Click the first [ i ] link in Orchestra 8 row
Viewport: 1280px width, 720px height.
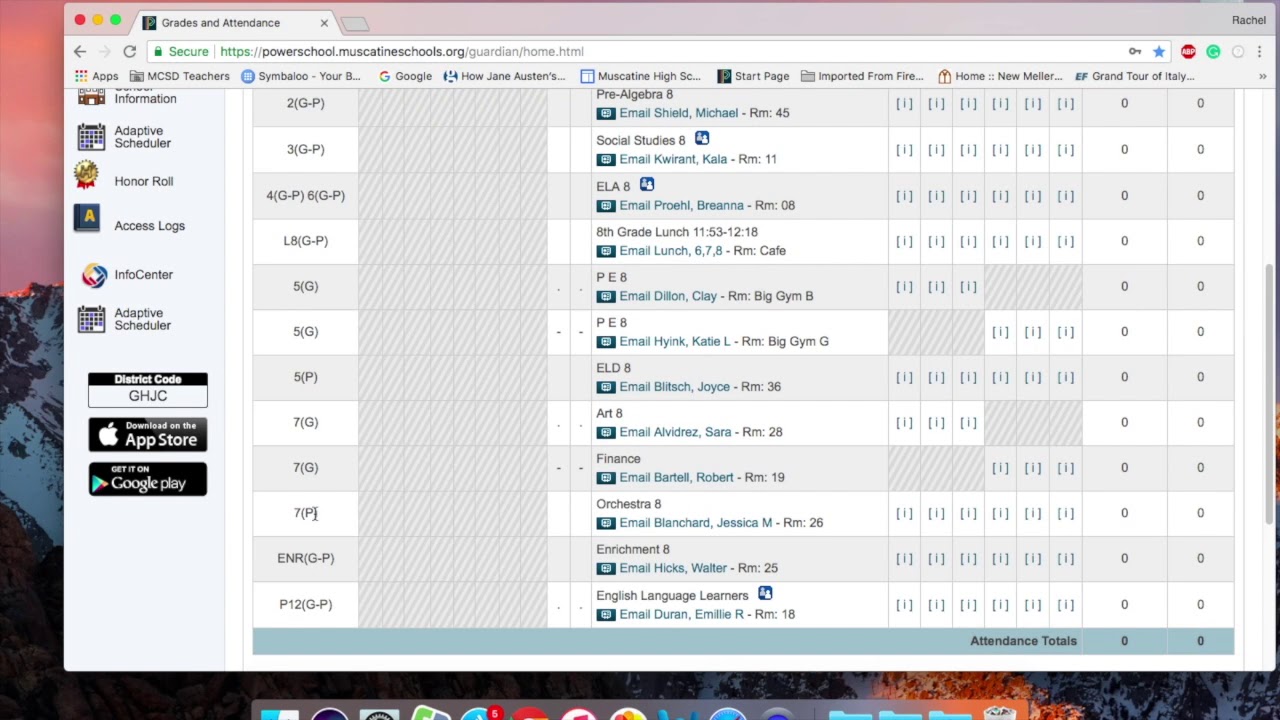904,513
